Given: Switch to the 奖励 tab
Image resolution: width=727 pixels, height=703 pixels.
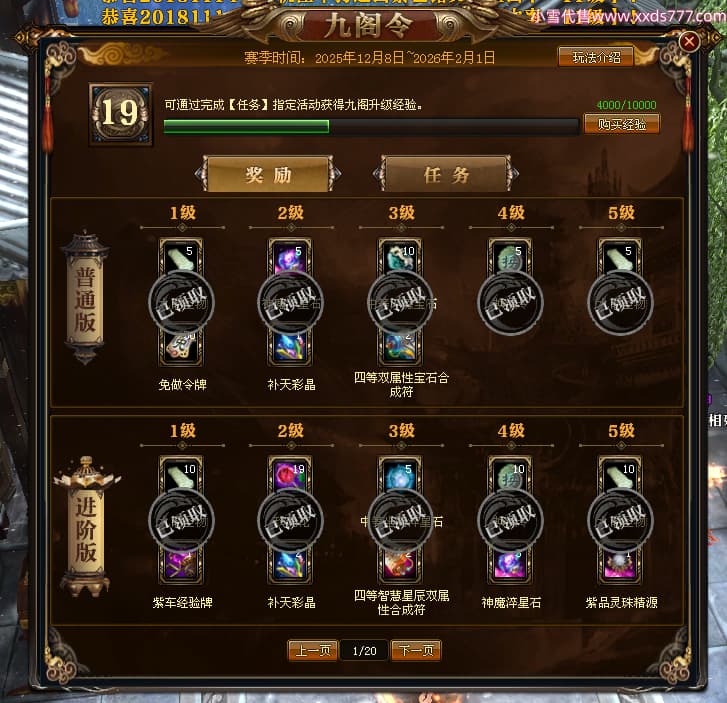Looking at the screenshot, I should tap(268, 174).
